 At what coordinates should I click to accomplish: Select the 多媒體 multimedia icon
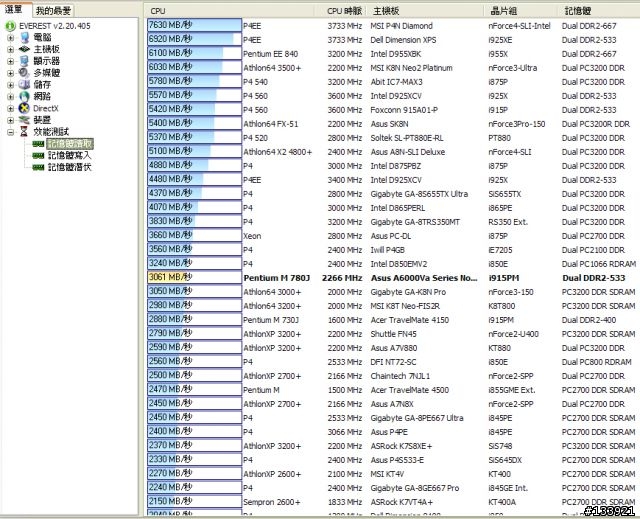pos(24,73)
